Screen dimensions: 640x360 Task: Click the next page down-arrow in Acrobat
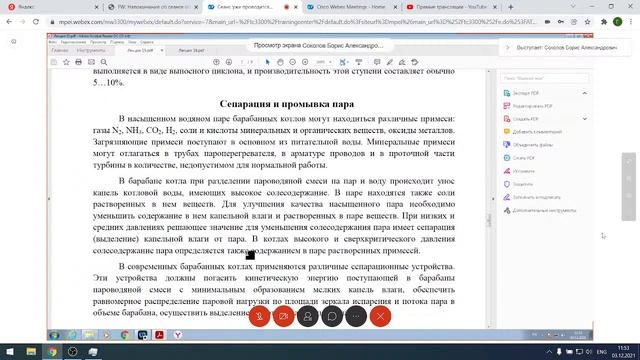(229, 62)
